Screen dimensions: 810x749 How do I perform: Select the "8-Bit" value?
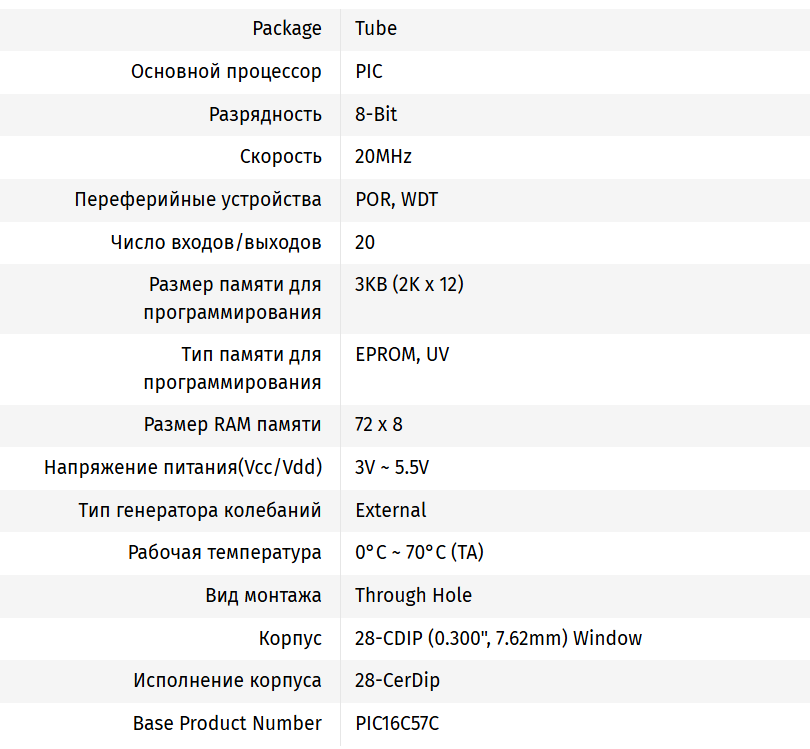376,115
